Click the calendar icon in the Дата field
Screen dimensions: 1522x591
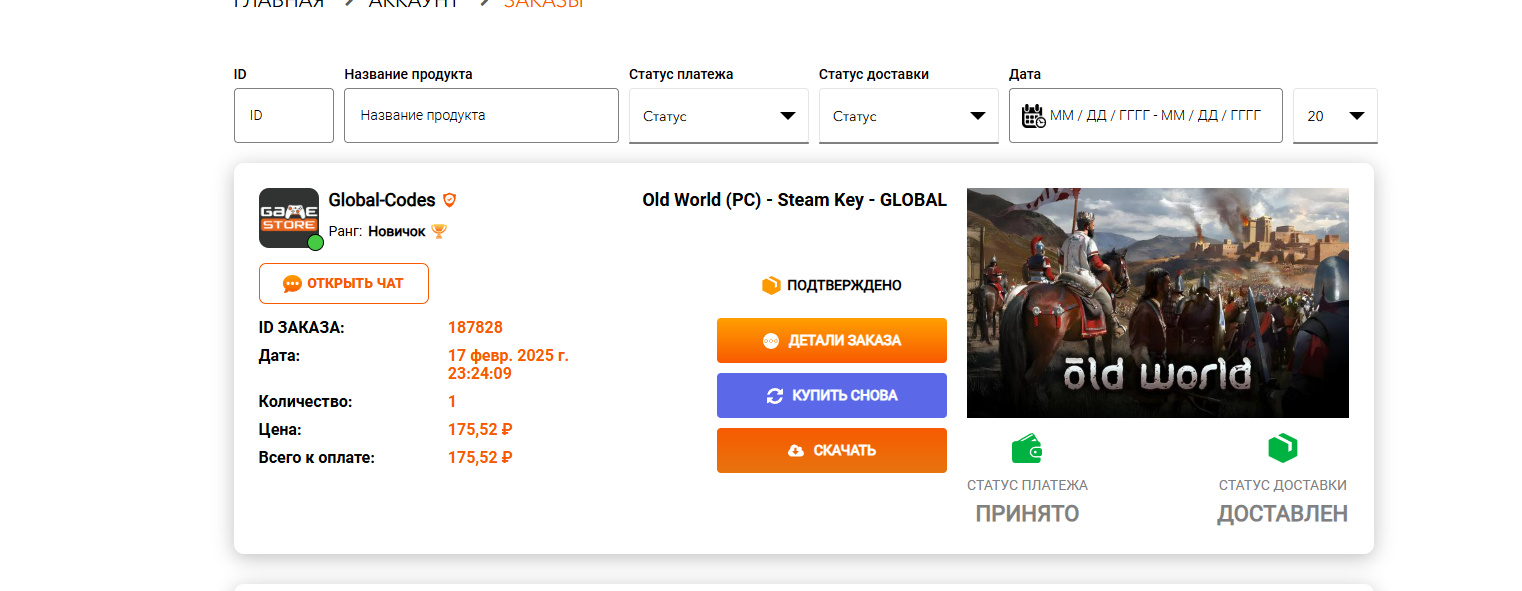(1033, 116)
